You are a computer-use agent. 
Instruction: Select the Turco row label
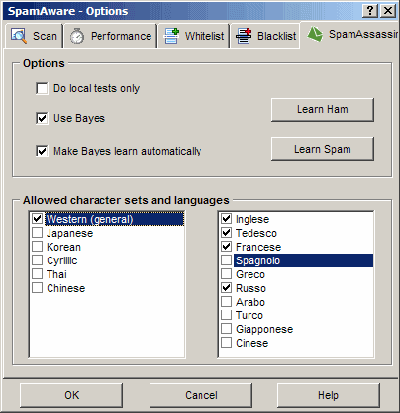(249, 315)
